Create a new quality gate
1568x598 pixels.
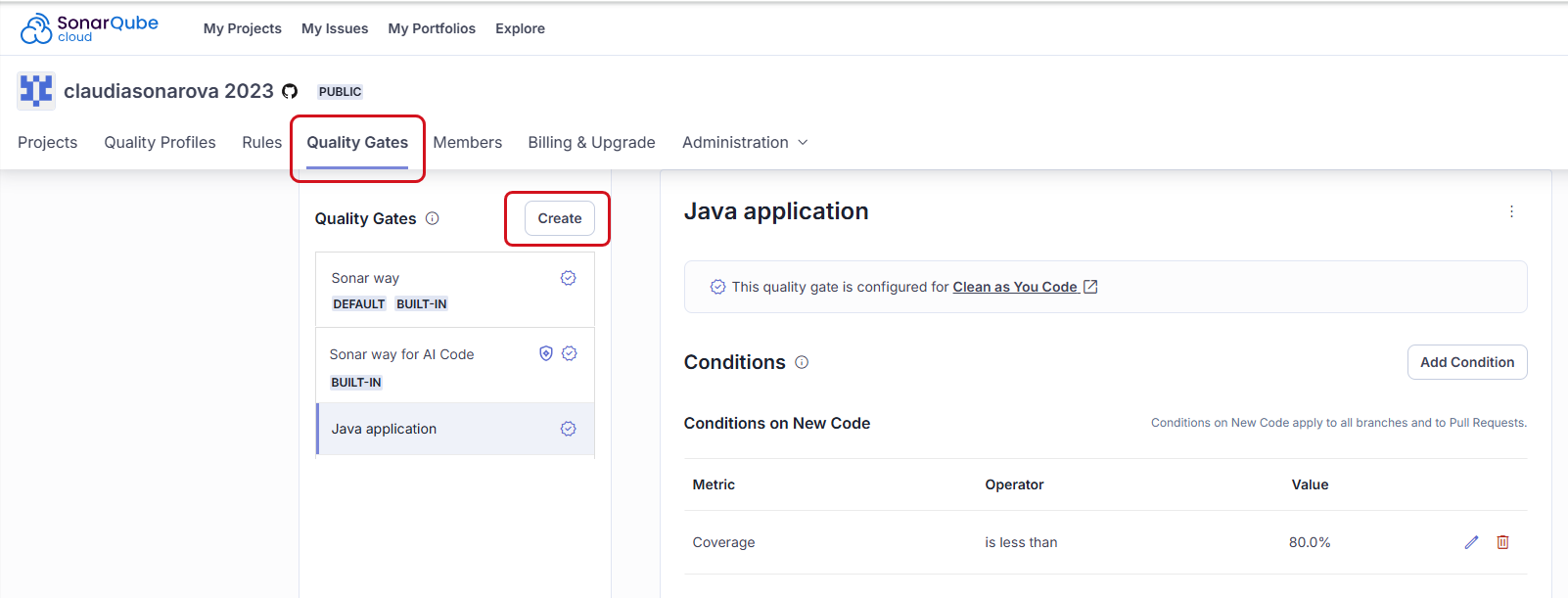(559, 218)
